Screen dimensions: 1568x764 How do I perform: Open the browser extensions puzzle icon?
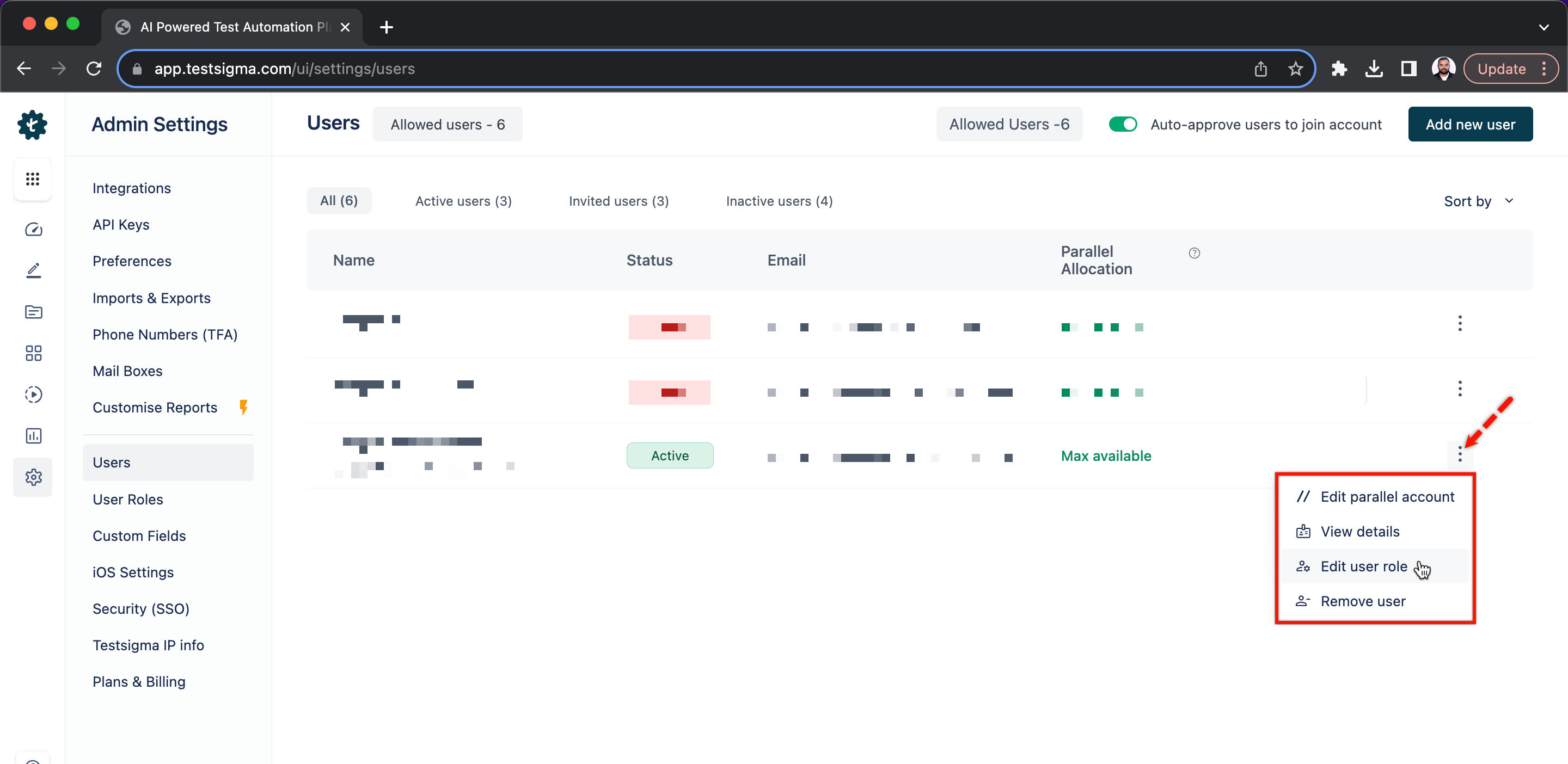[x=1339, y=69]
